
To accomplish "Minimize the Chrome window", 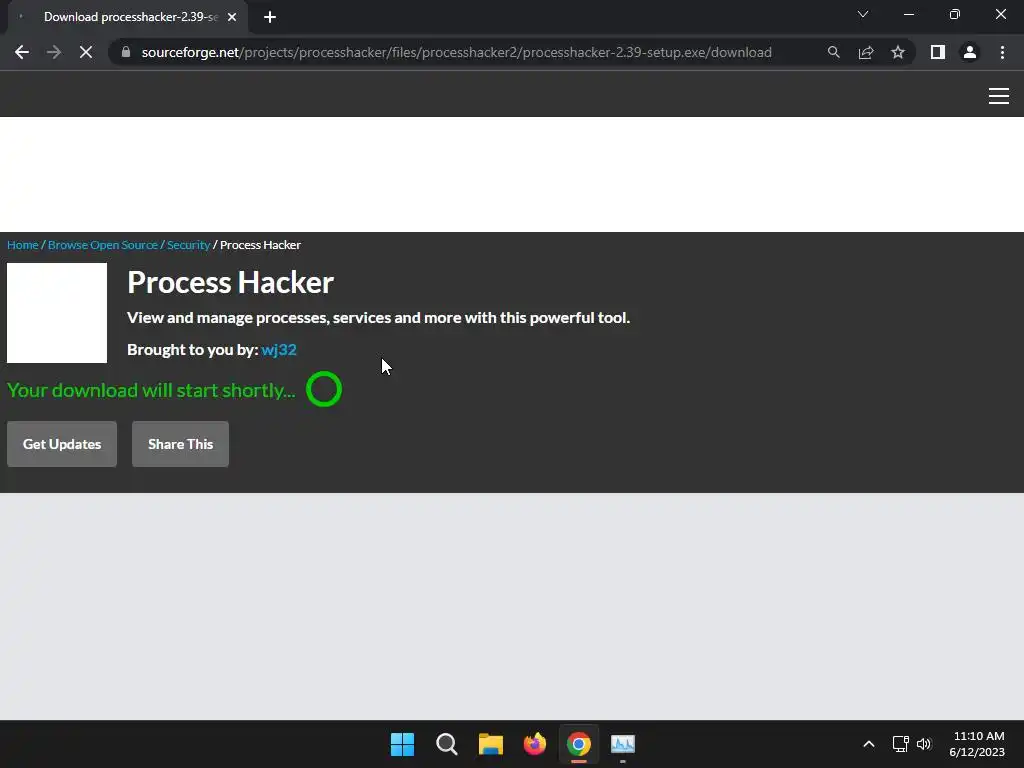I will coord(908,14).
